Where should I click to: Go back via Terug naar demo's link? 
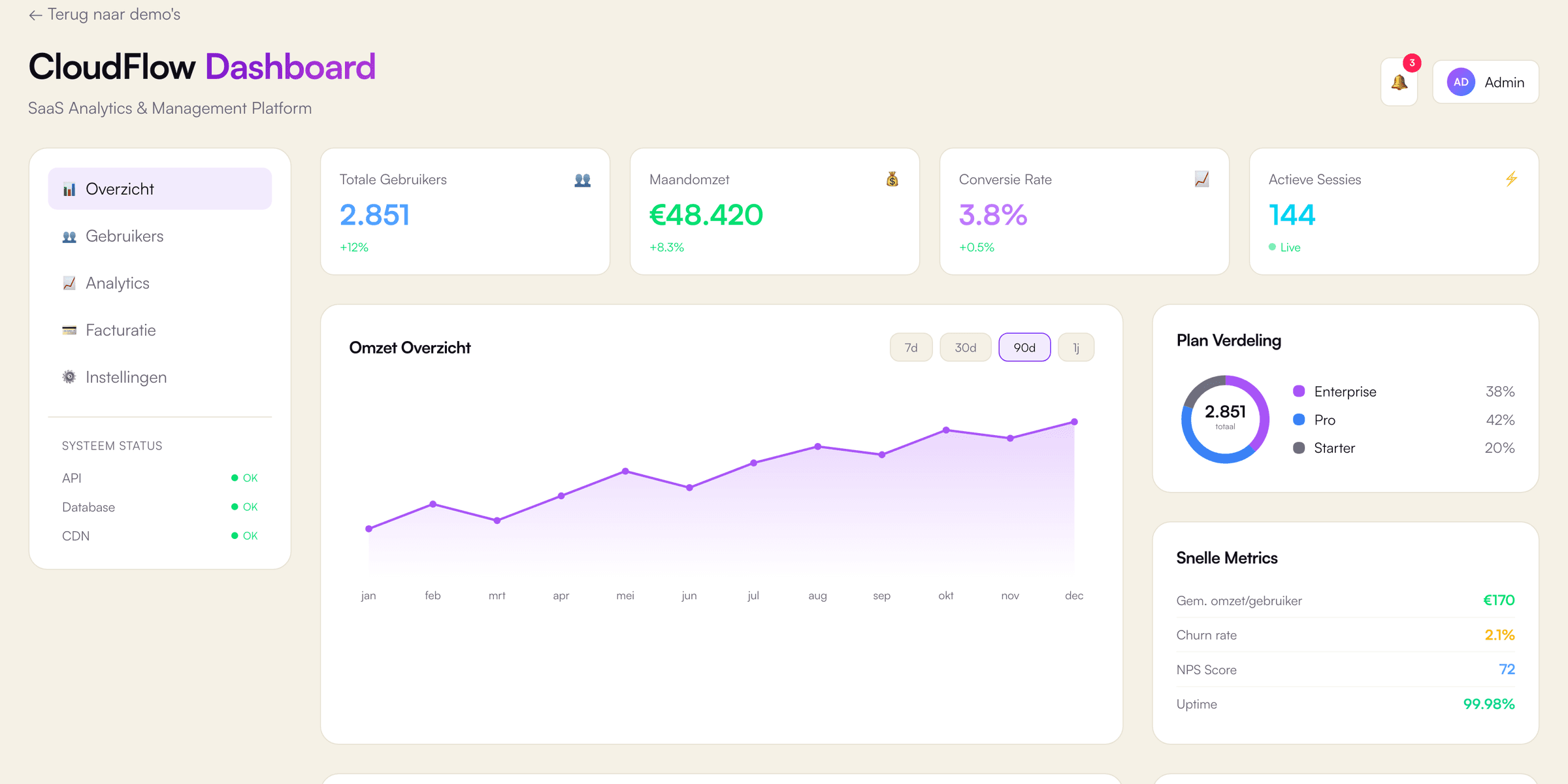point(105,14)
